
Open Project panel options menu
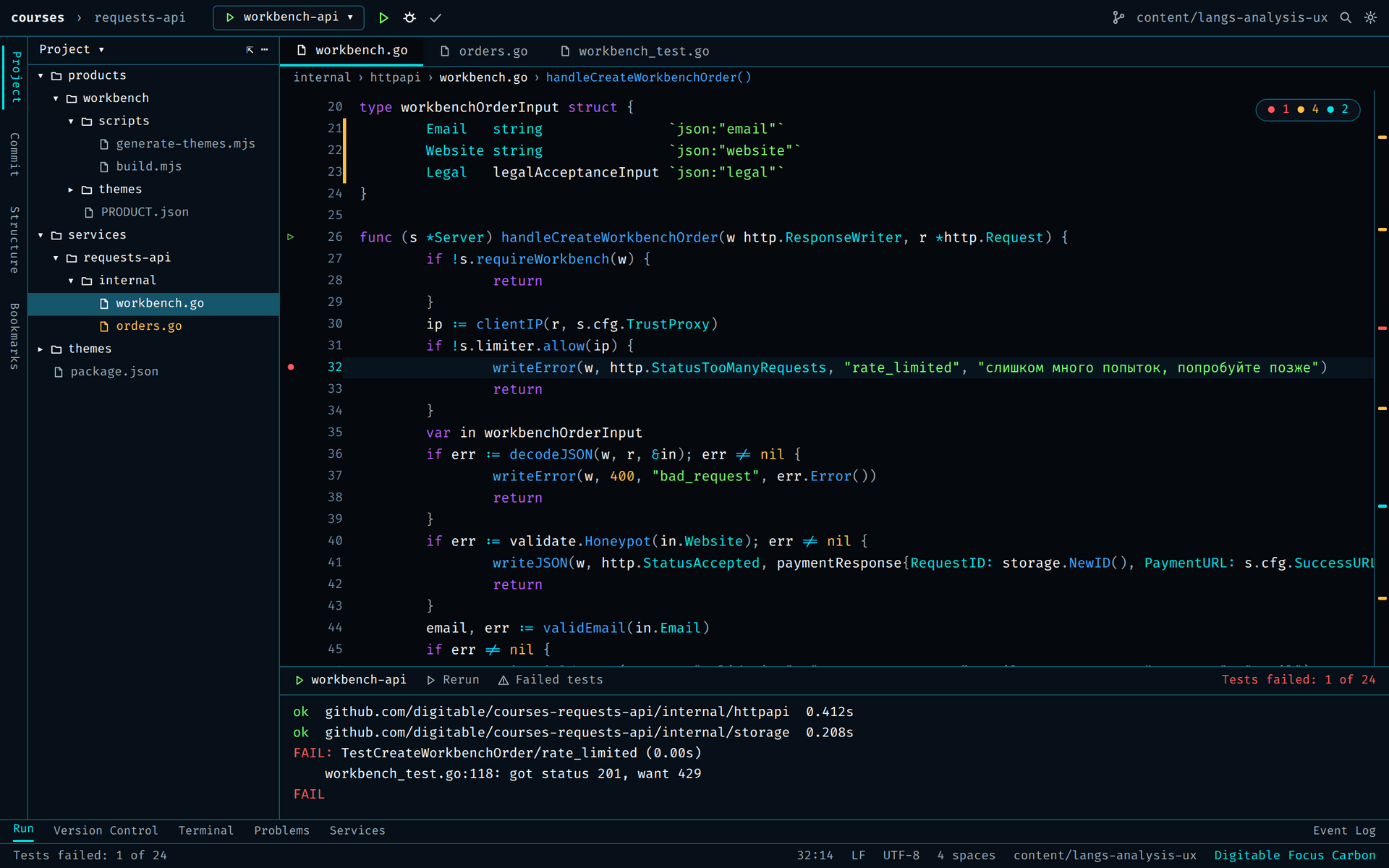click(265, 49)
